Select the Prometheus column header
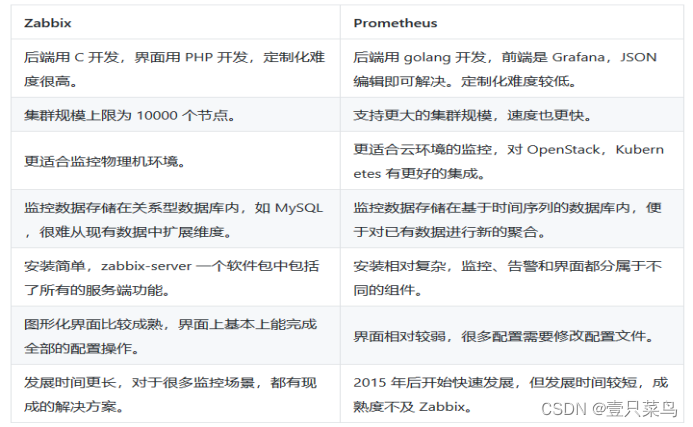 512,23
